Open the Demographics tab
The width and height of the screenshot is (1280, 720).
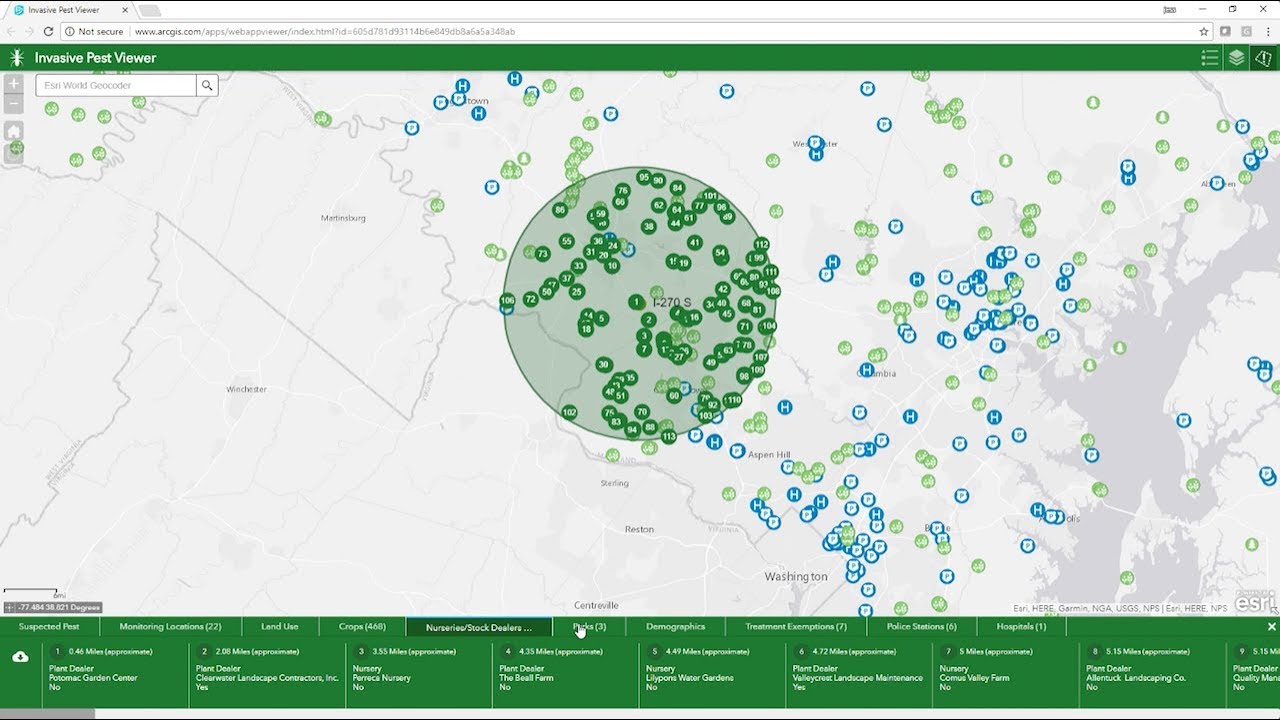(x=675, y=627)
